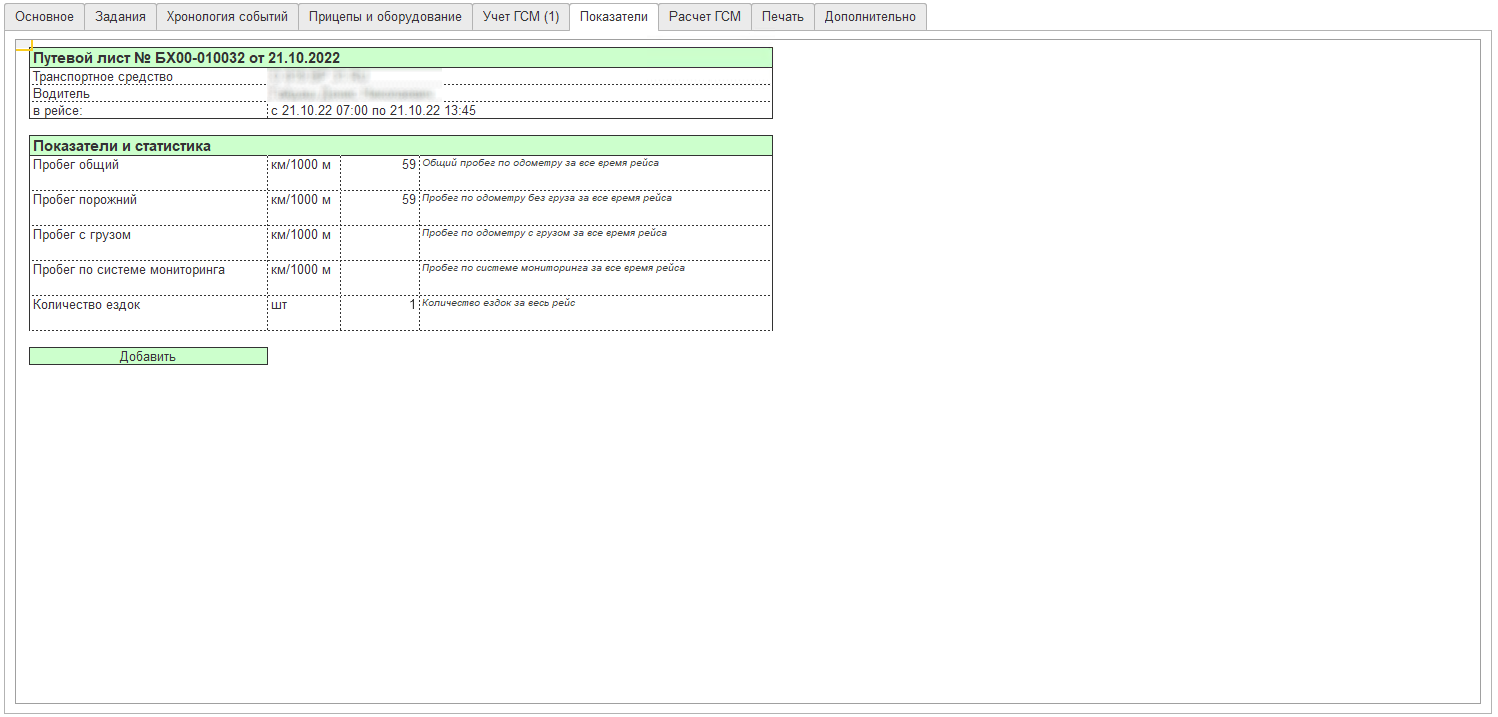
Task: Show the Дополнительно tab
Action: coord(869,17)
